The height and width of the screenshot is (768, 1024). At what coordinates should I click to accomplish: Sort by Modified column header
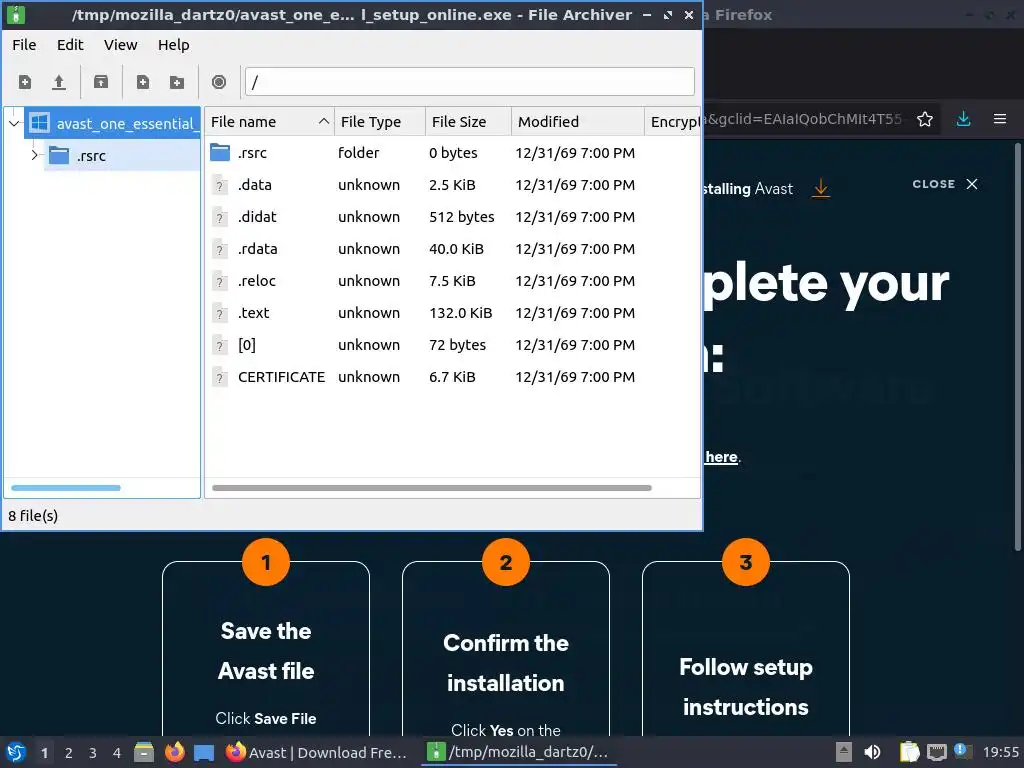point(578,122)
